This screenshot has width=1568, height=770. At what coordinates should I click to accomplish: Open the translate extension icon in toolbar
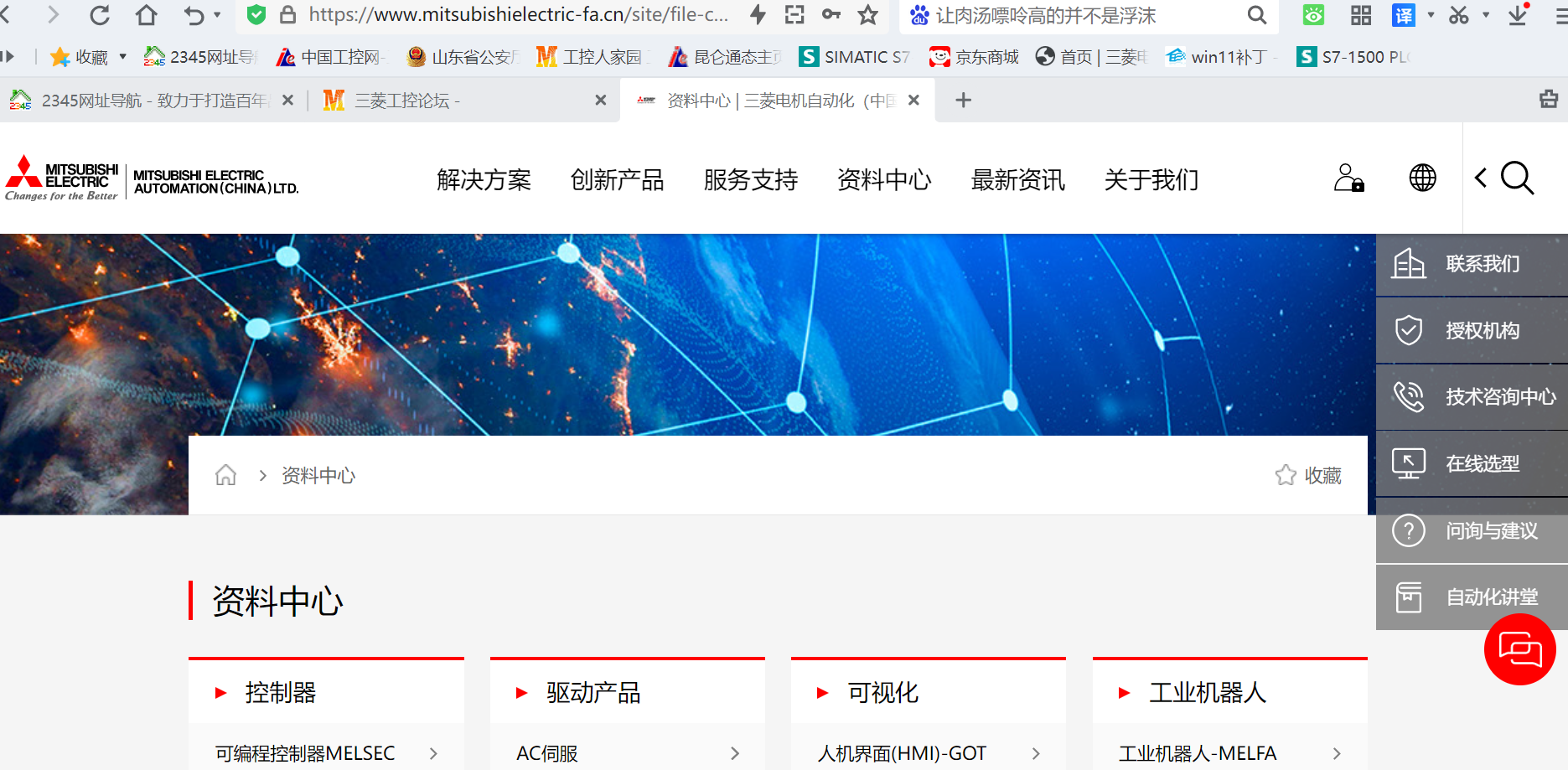point(1403,15)
